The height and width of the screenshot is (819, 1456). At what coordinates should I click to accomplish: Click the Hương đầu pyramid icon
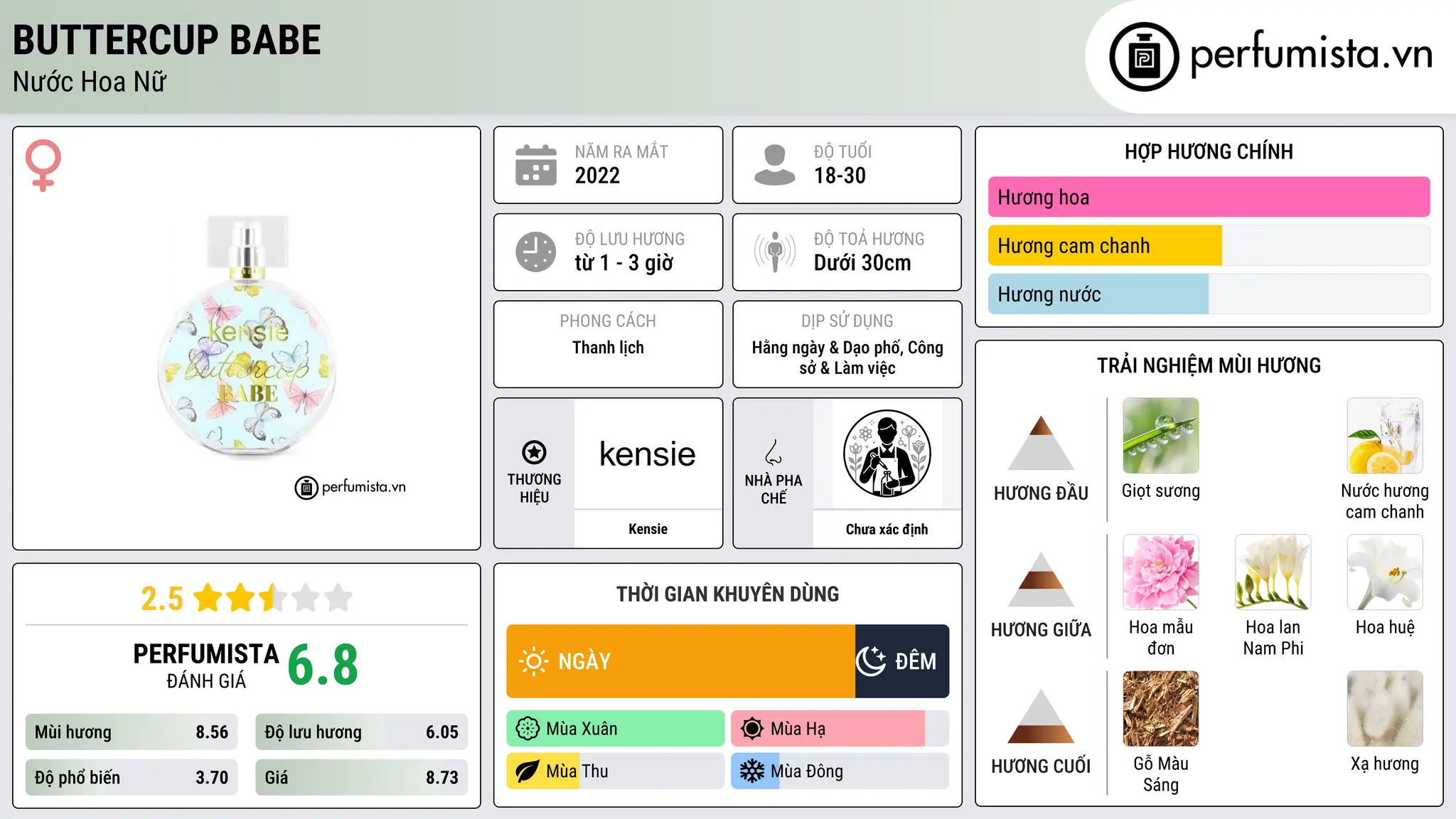(1041, 443)
